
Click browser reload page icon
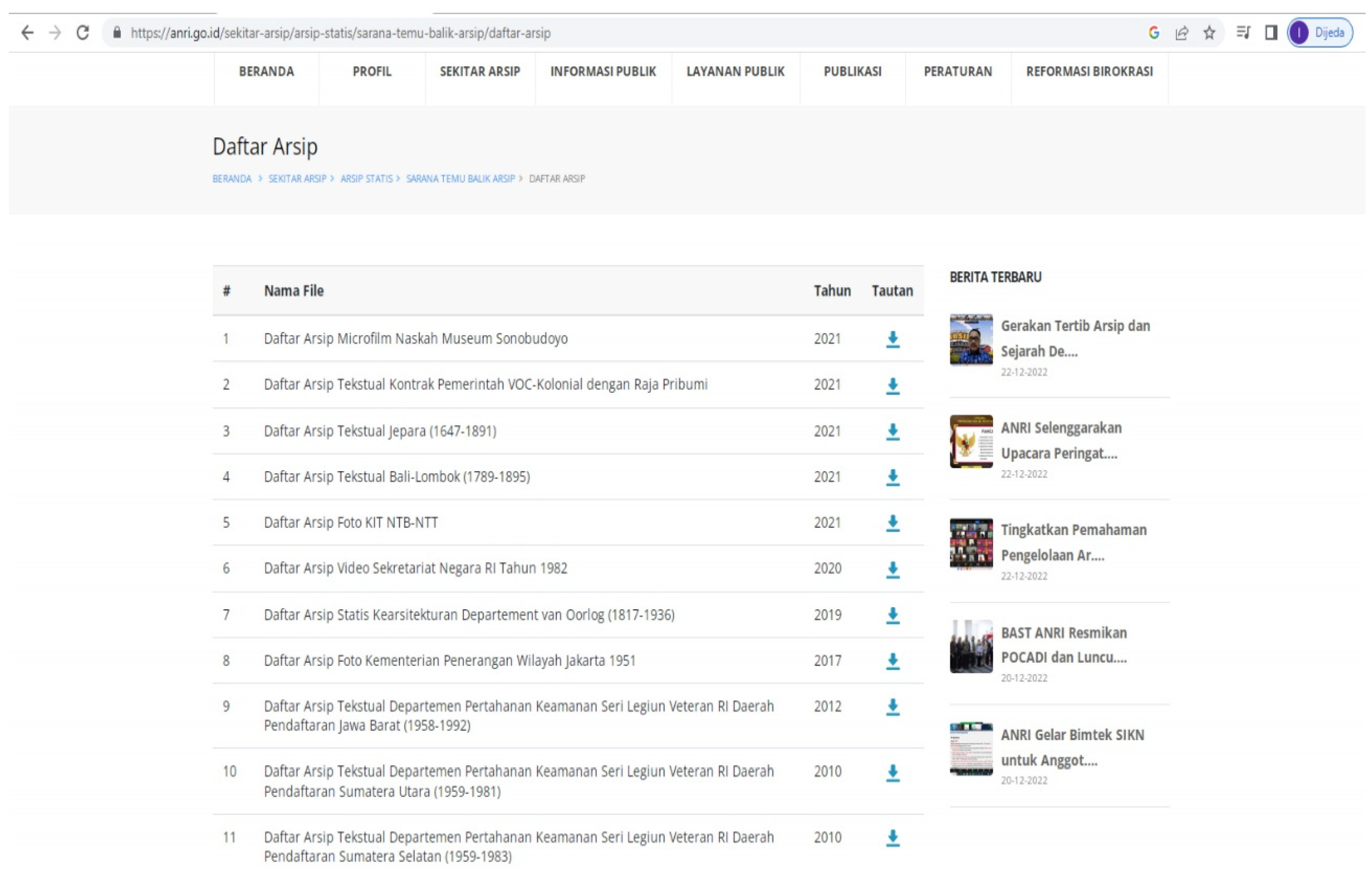click(83, 33)
